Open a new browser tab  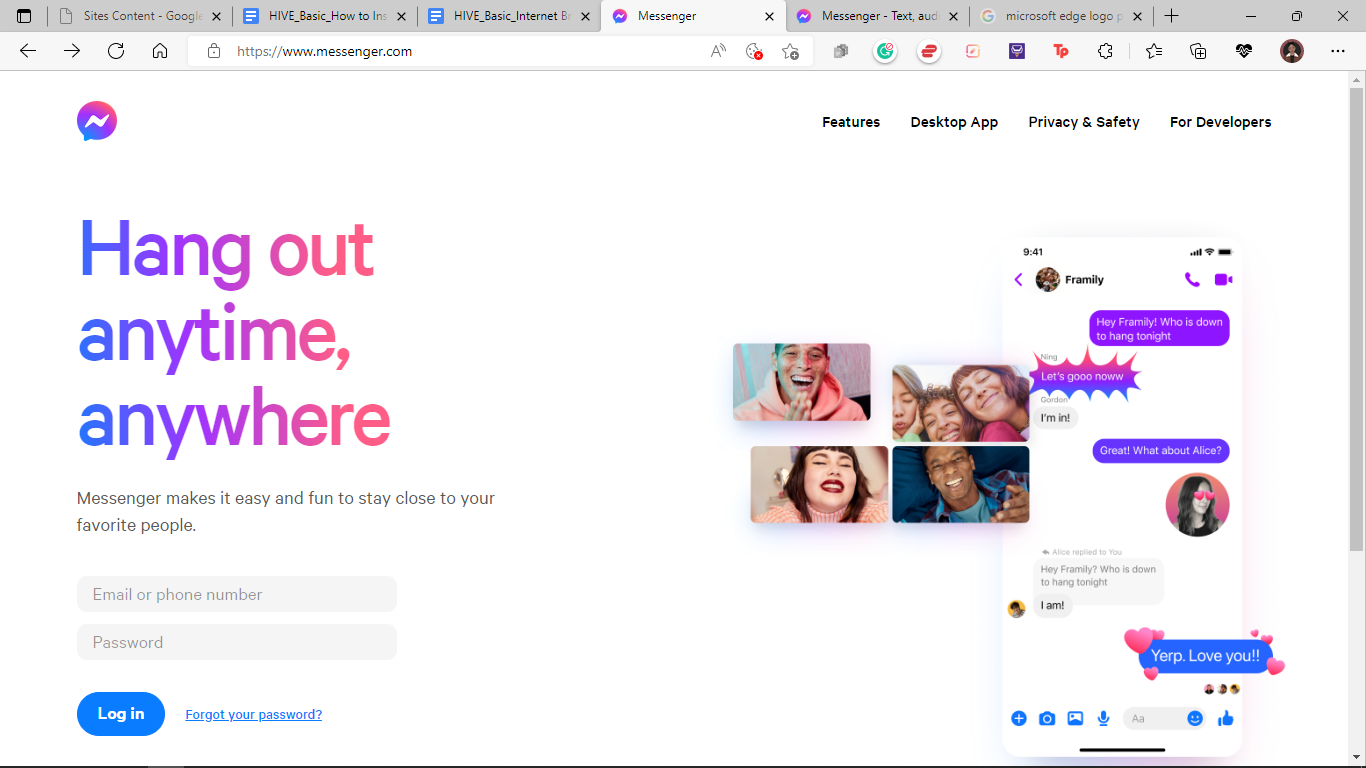point(1171,16)
